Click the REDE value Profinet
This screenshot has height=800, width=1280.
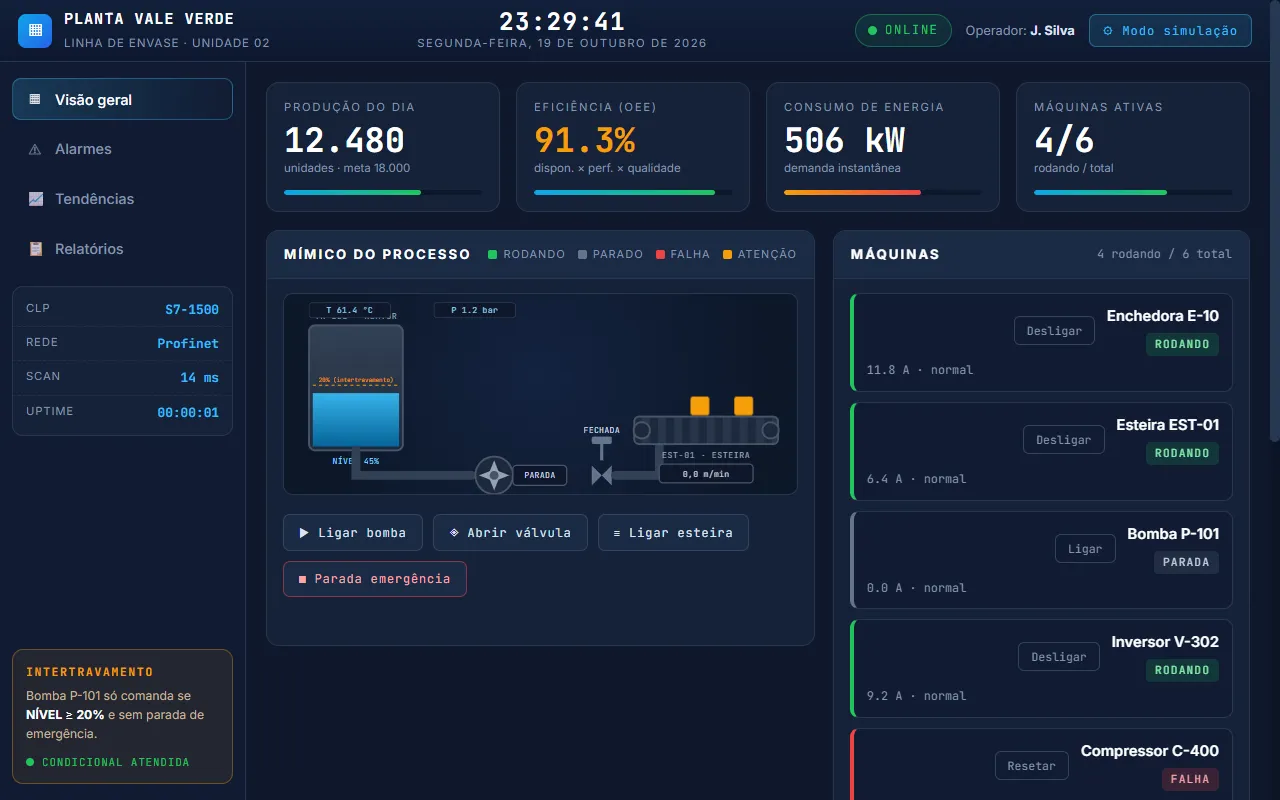(188, 344)
